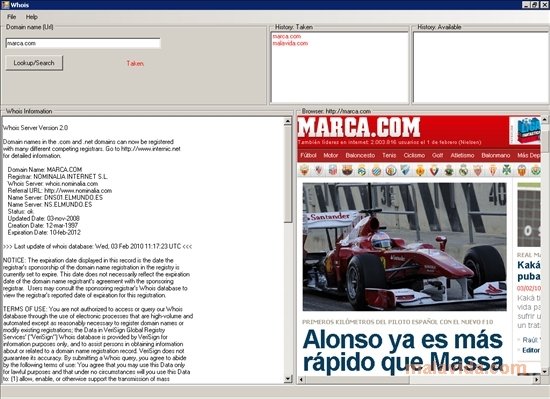
Task: Click the Registrar: NOMINALIA INTERNET line
Action: point(58,177)
